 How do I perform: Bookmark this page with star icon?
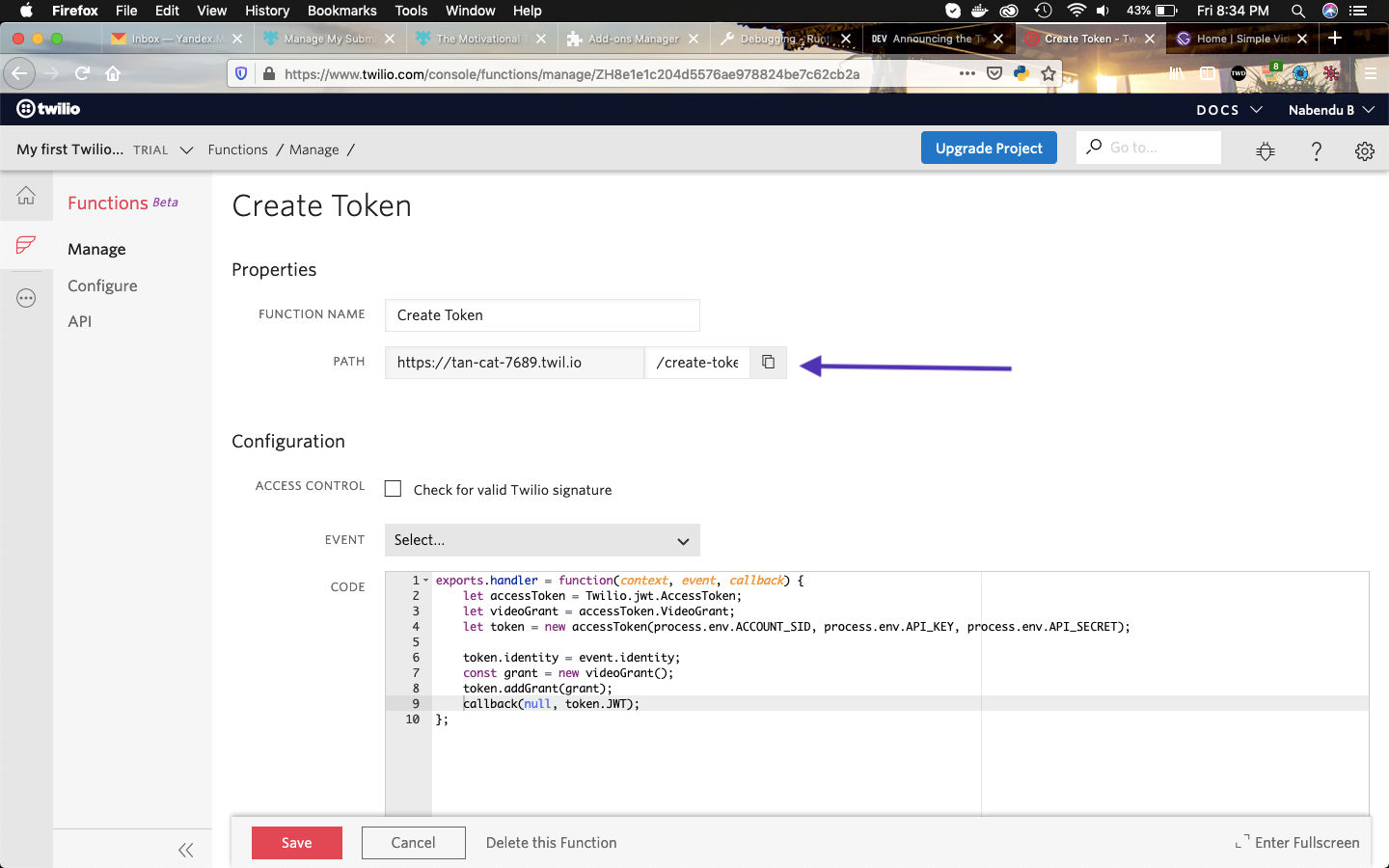click(1049, 73)
